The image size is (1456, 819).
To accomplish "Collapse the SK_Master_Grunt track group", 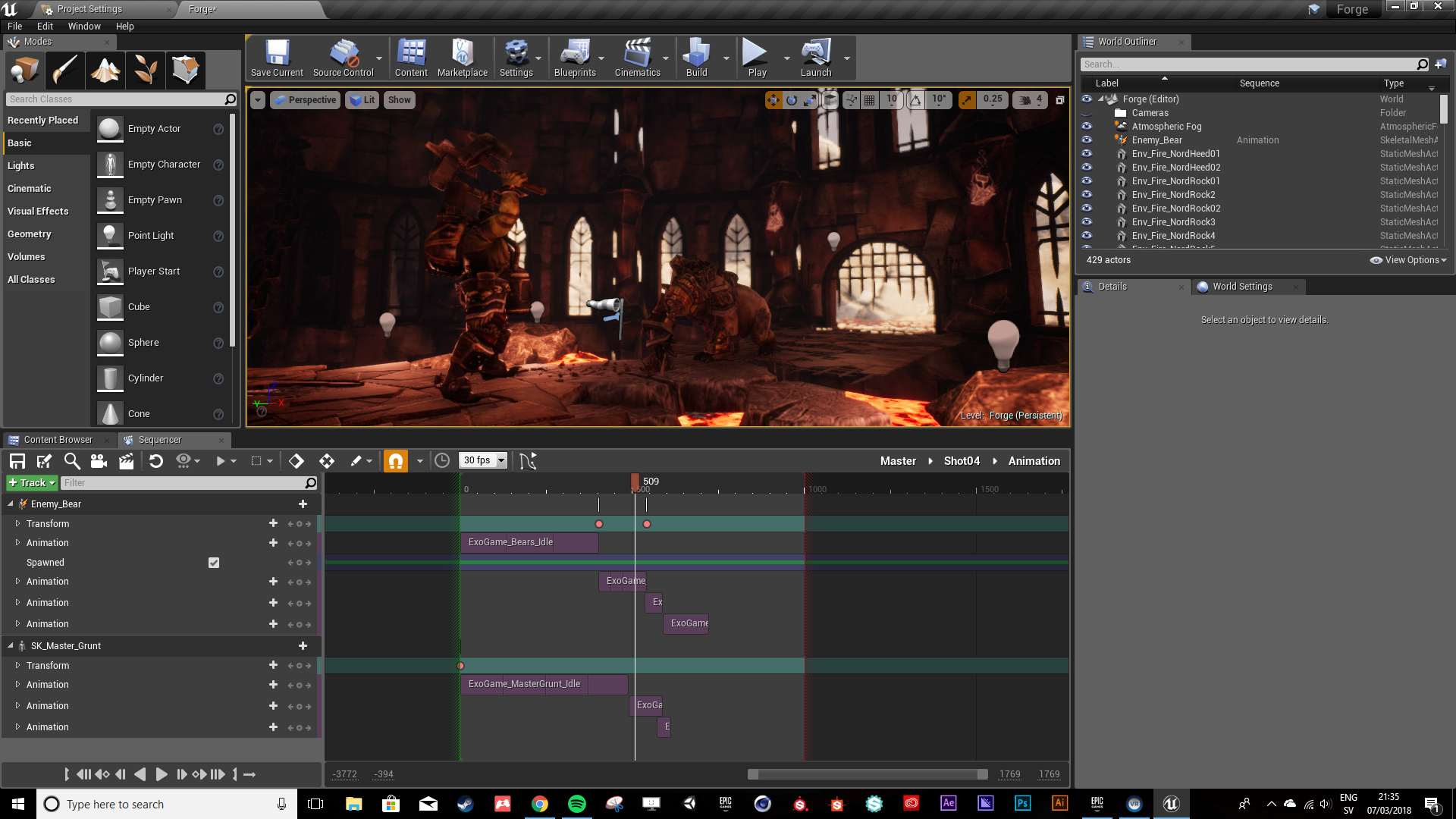I will click(x=11, y=645).
